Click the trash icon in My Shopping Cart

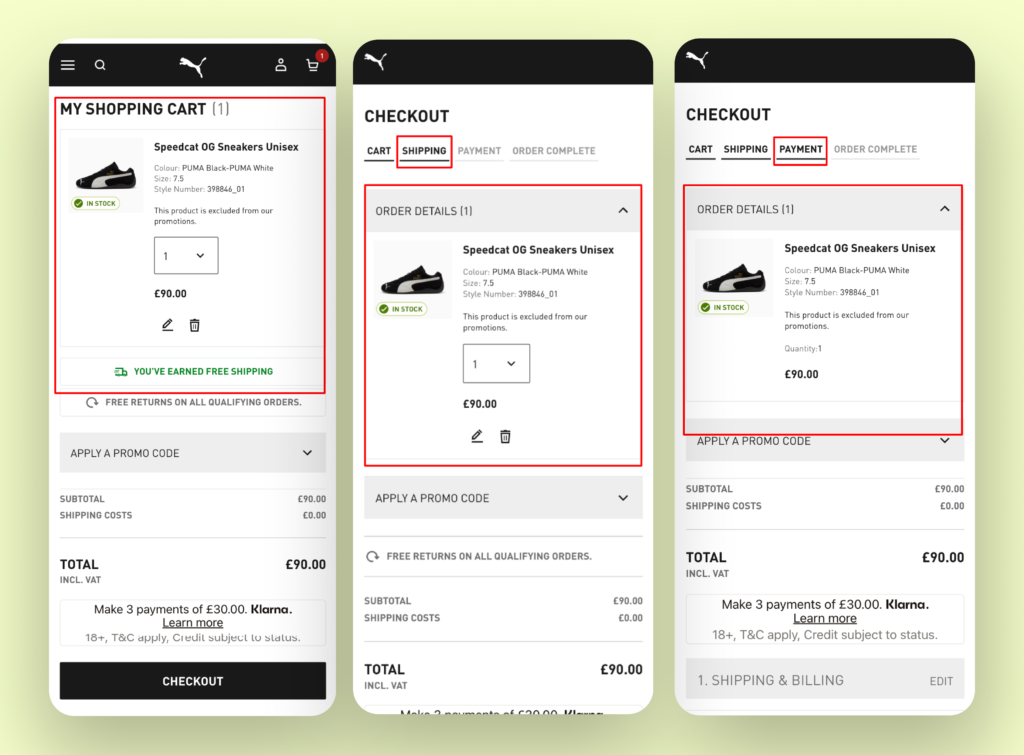(195, 325)
